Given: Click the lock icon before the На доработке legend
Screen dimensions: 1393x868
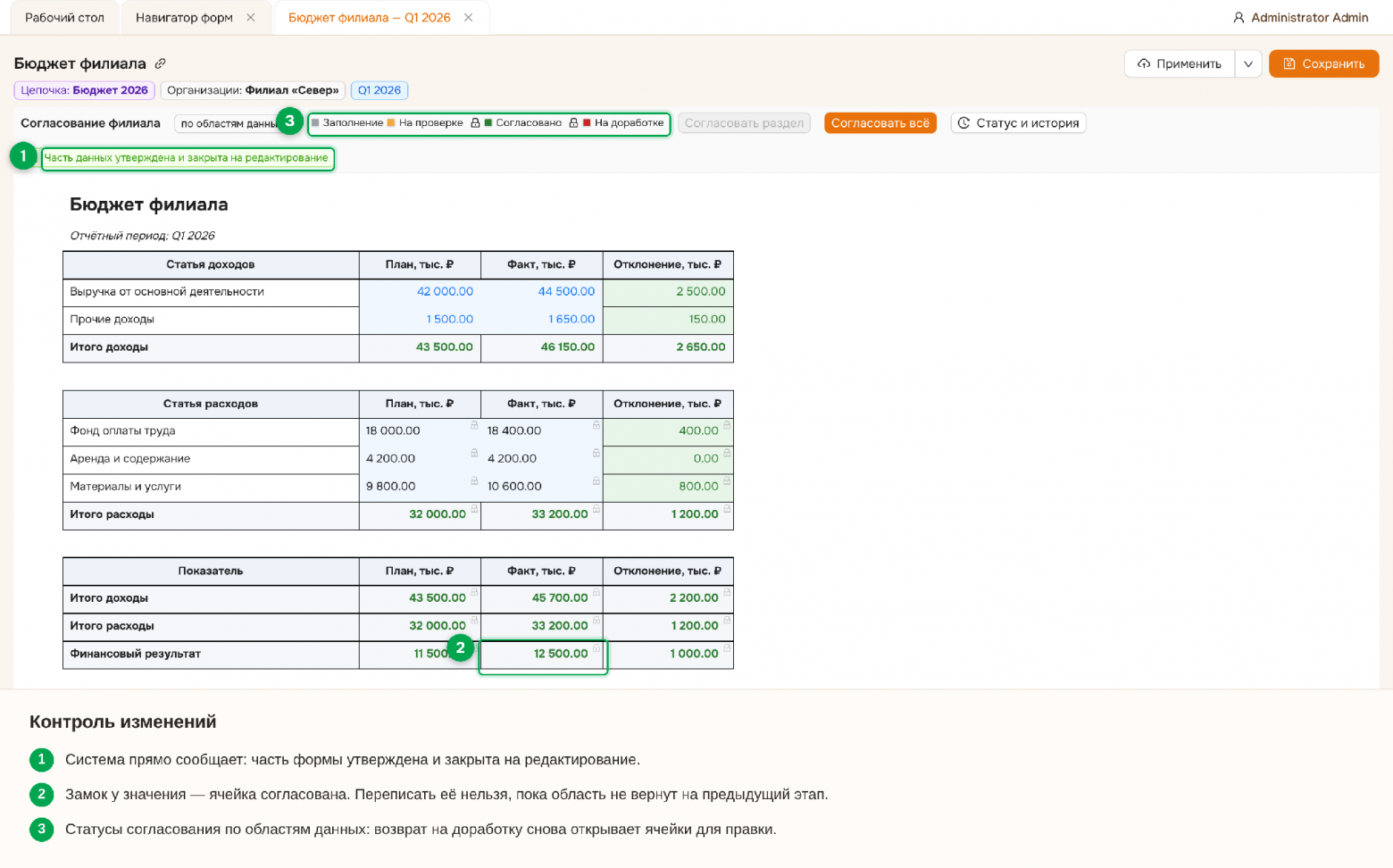Looking at the screenshot, I should pyautogui.click(x=573, y=123).
